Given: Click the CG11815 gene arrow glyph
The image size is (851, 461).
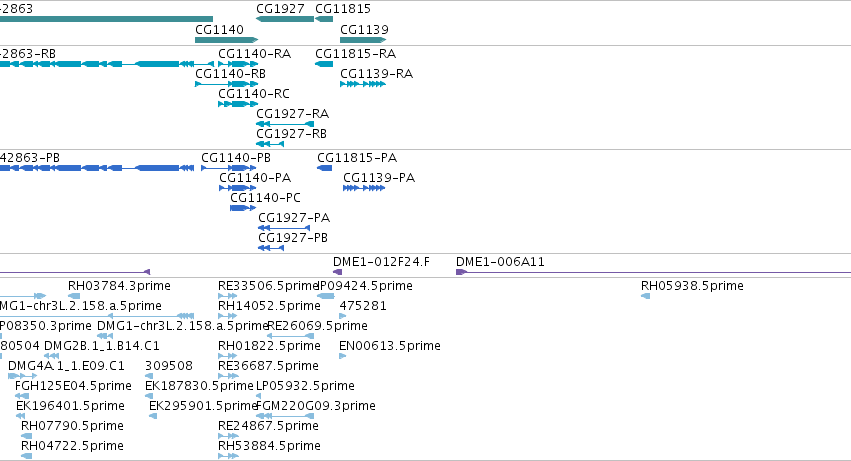Looking at the screenshot, I should (324, 19).
